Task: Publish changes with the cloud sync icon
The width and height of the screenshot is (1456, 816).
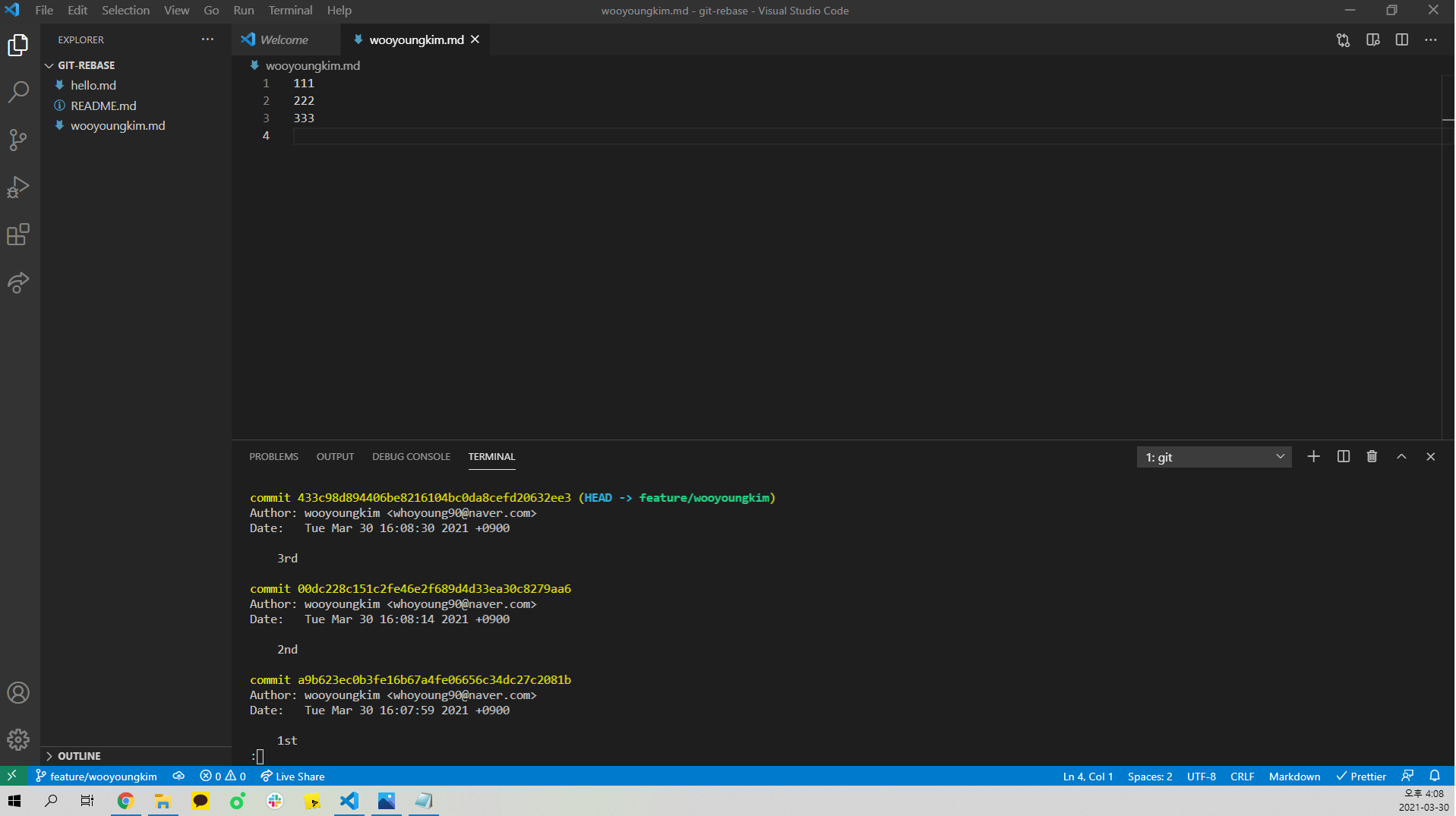Action: point(178,776)
